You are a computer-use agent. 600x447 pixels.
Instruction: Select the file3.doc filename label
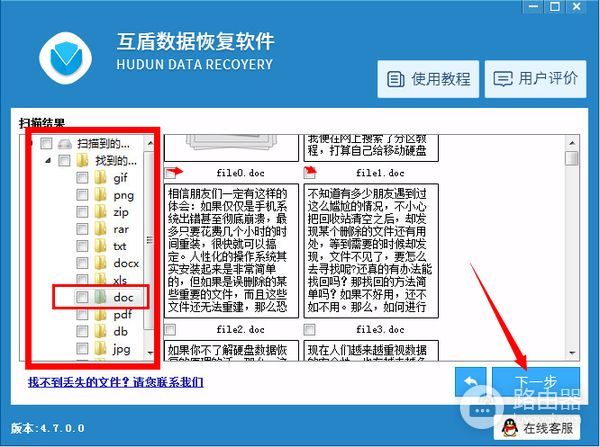tap(380, 330)
